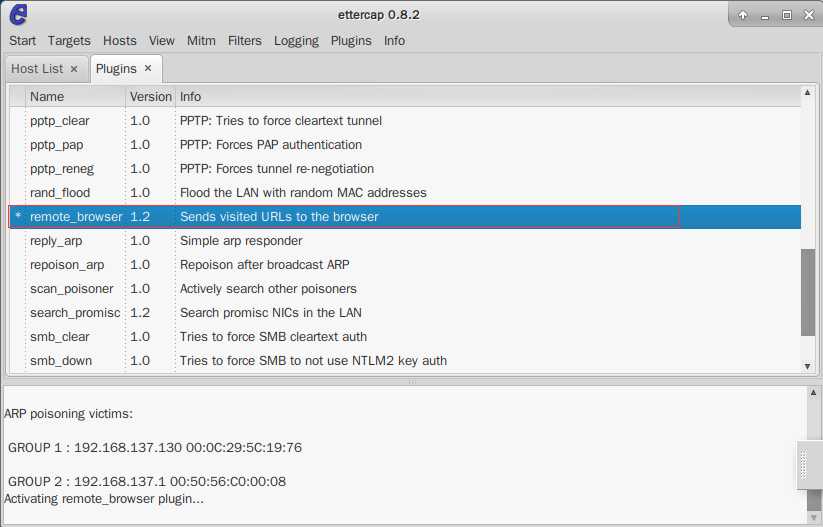
Task: Click the pane splitter handle between plugins and log
Action: [x=412, y=382]
